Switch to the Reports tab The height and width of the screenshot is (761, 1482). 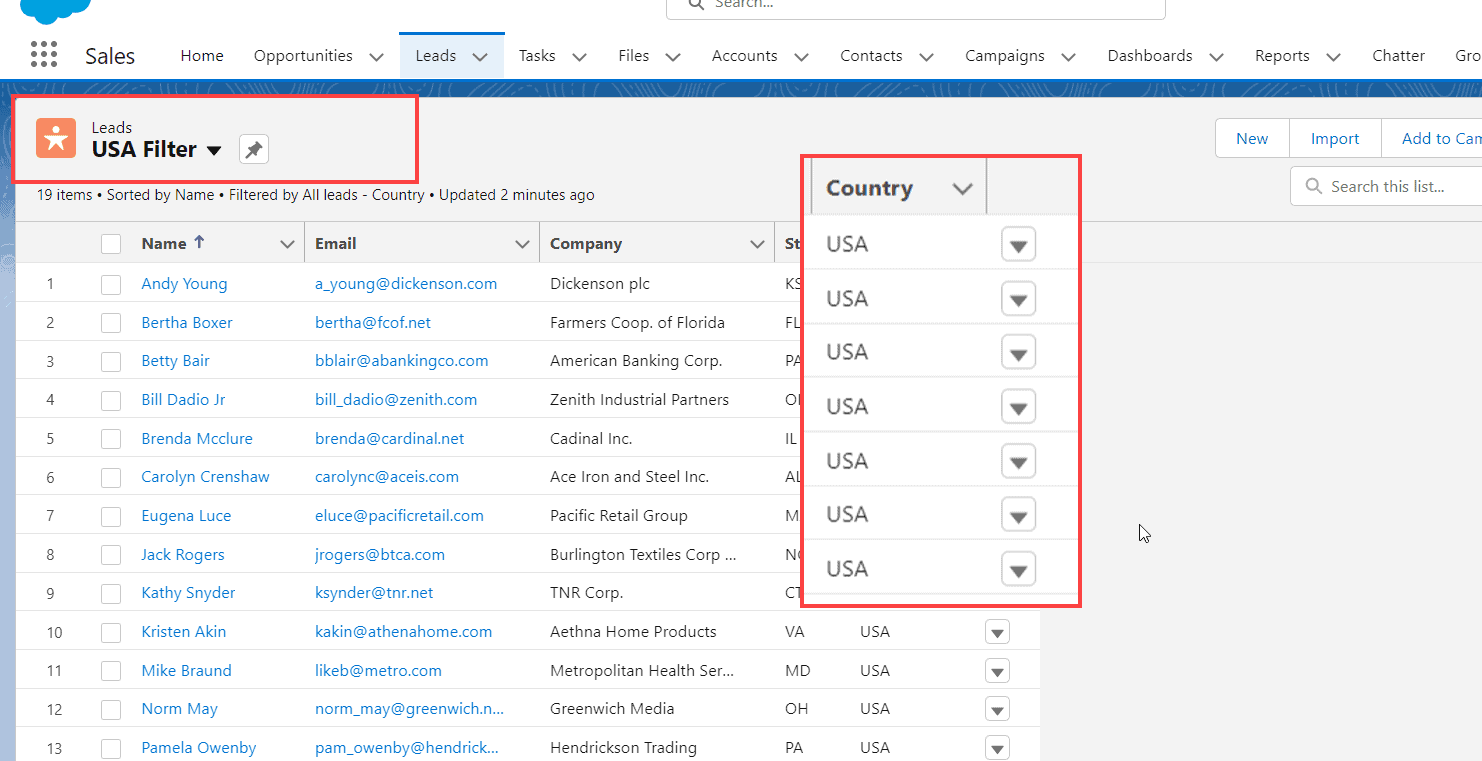coord(1283,56)
